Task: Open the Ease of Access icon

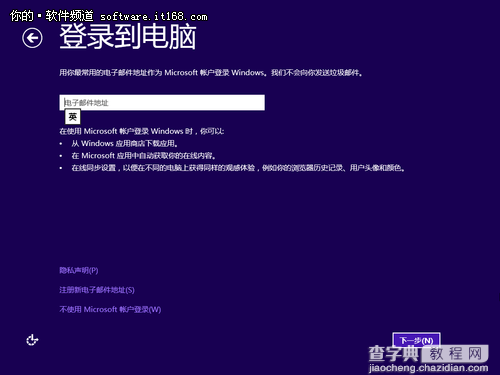Action: (32, 340)
